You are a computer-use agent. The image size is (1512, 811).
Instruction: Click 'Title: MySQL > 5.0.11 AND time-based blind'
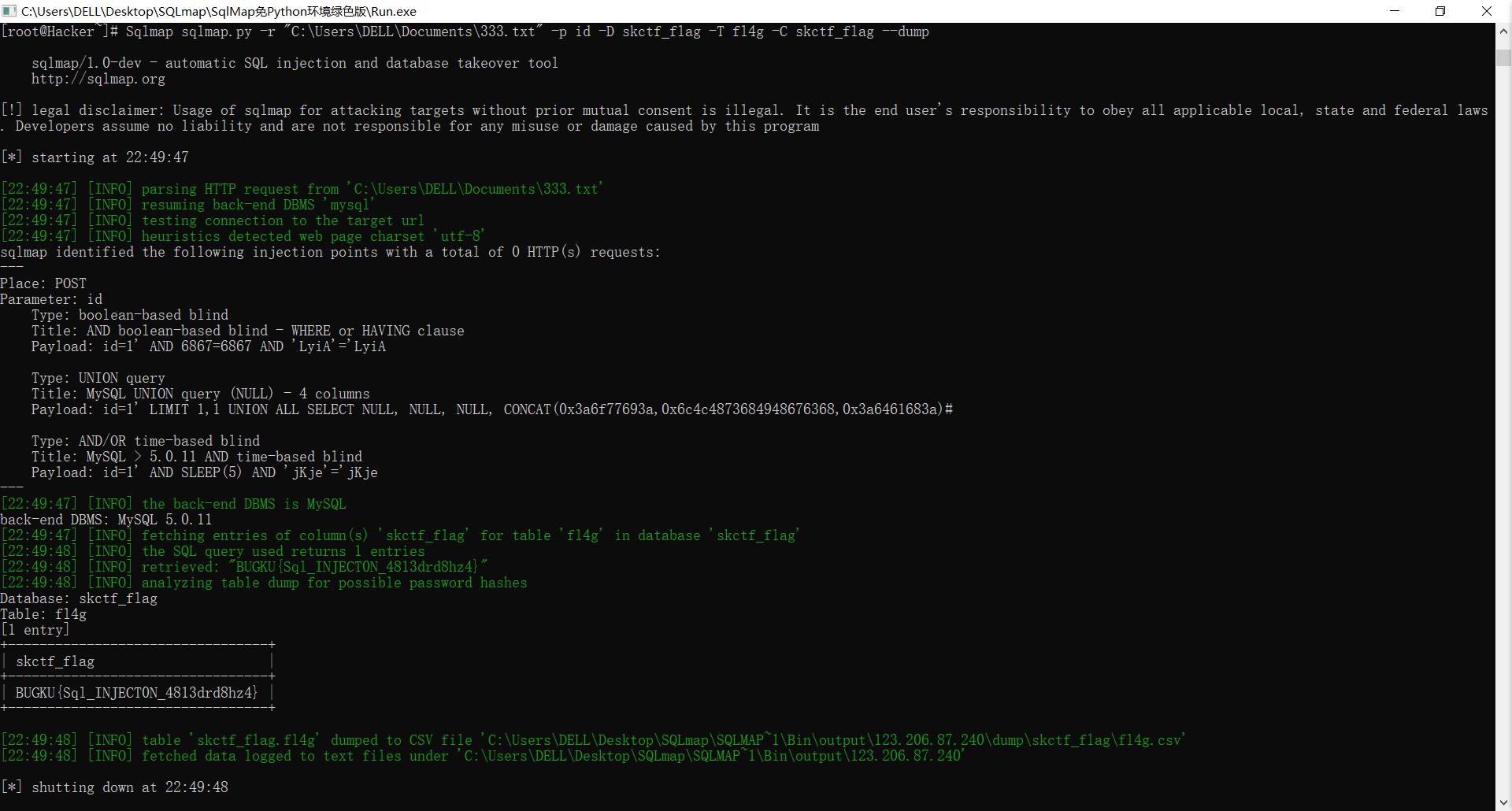(x=197, y=457)
